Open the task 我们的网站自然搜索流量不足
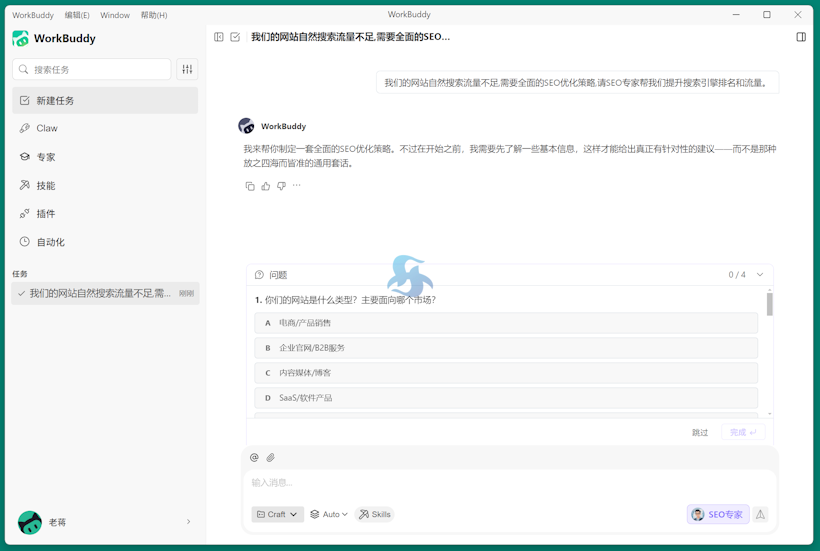Image resolution: width=820 pixels, height=551 pixels. coord(105,293)
